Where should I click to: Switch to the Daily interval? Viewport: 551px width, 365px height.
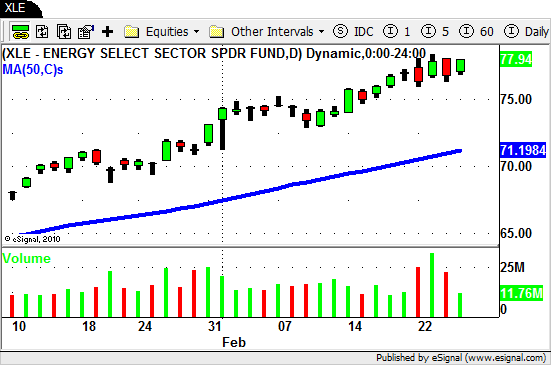point(526,31)
